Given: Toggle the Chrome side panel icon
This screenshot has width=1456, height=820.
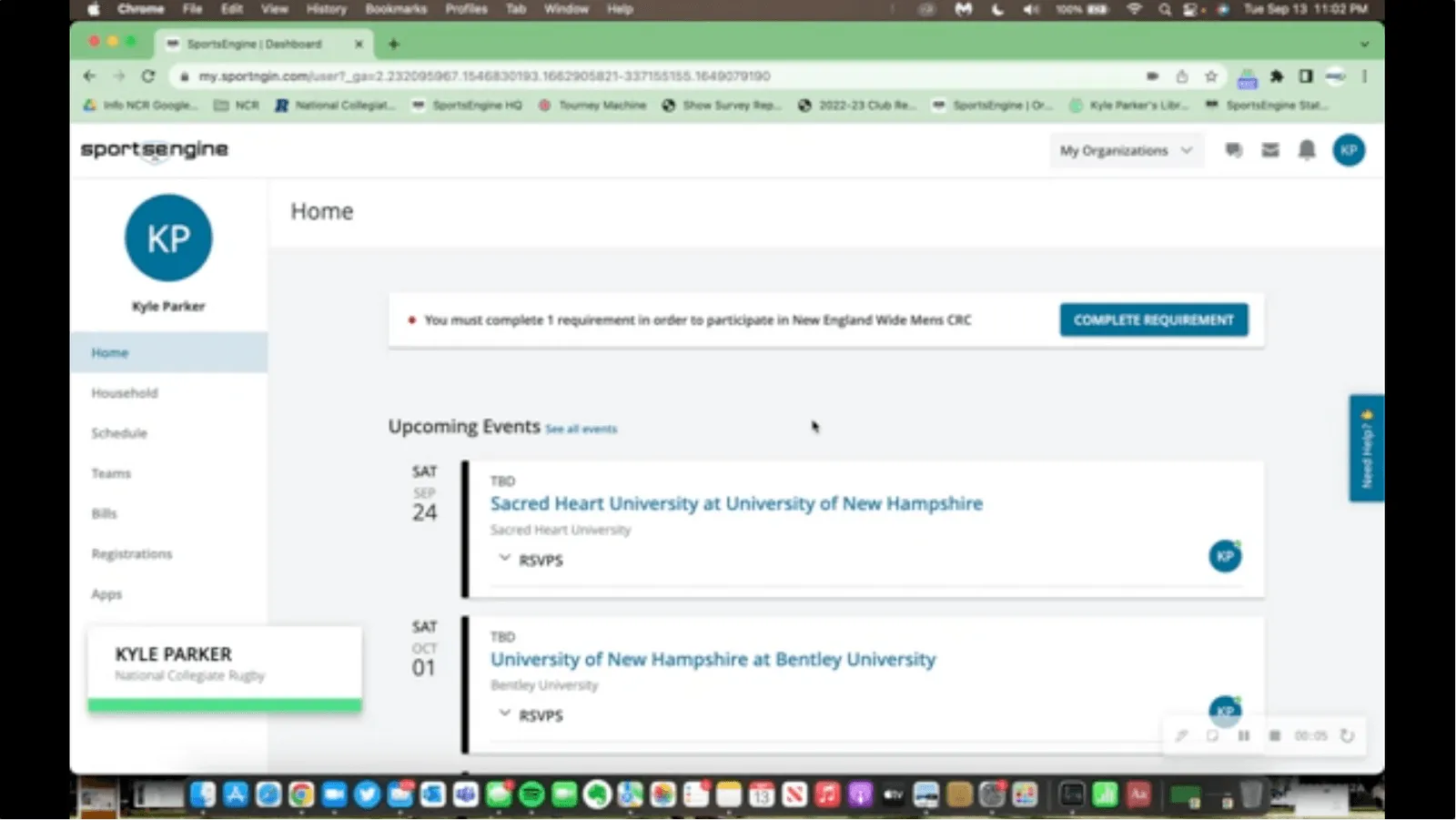Looking at the screenshot, I should coord(1306,76).
